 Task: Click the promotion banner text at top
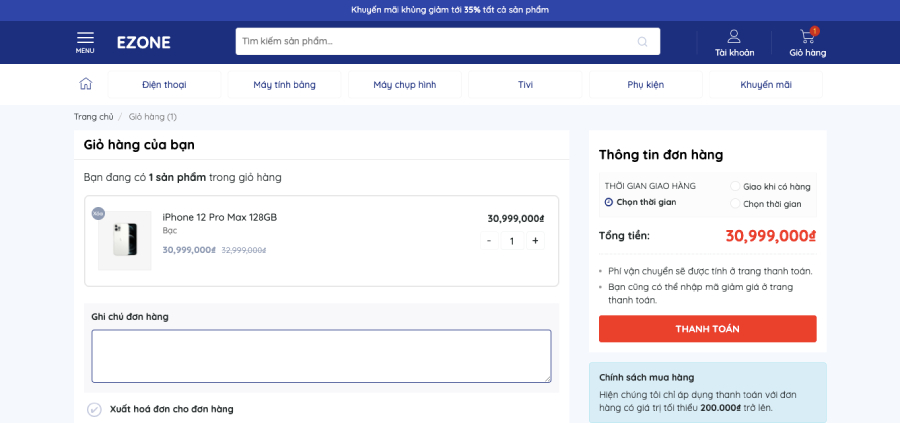click(450, 10)
